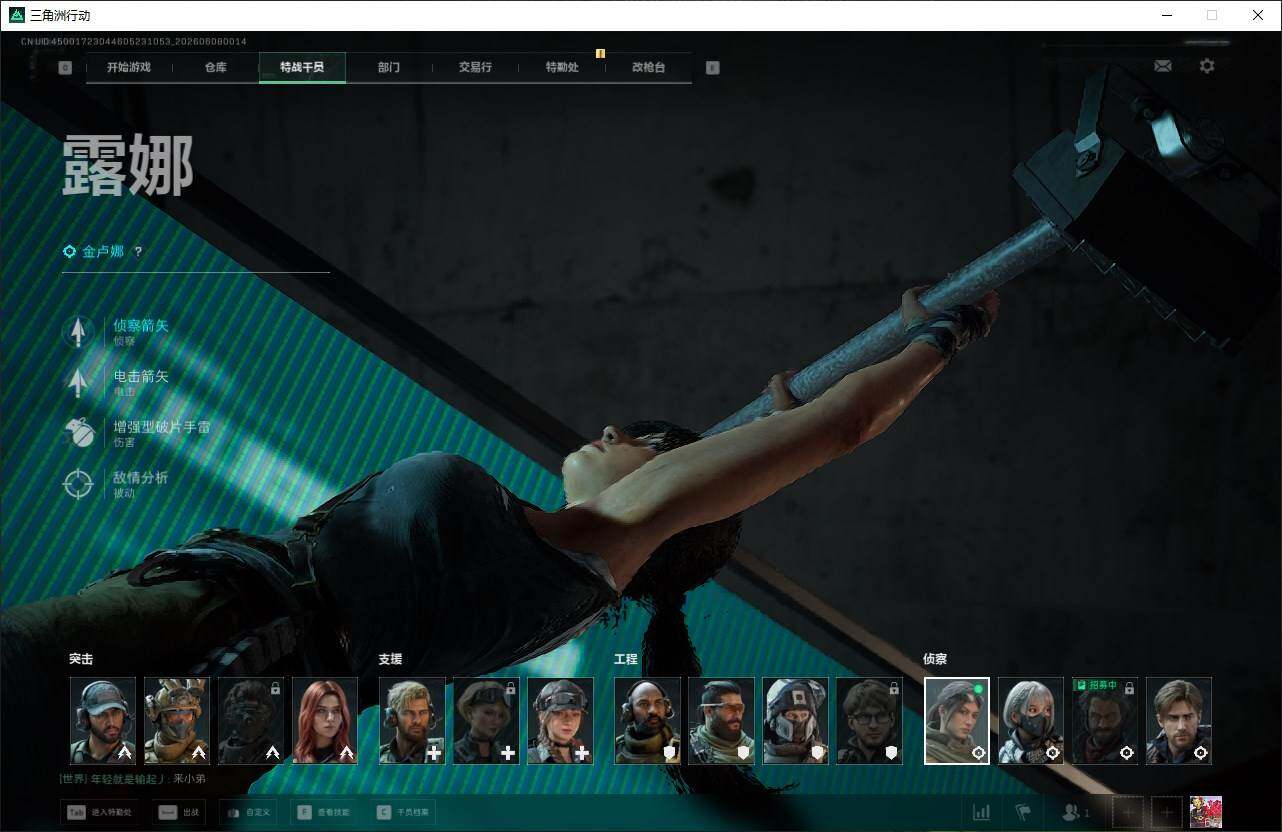Click the 出战 deploy button
1282x832 pixels.
179,813
